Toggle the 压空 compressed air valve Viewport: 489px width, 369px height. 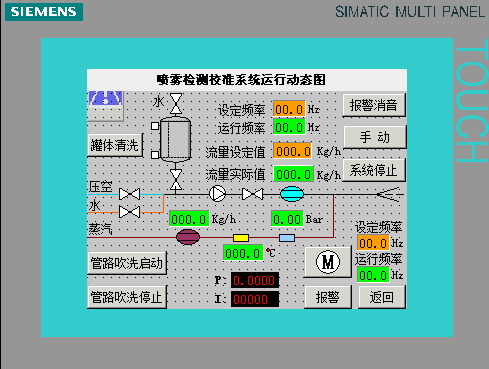(x=129, y=194)
